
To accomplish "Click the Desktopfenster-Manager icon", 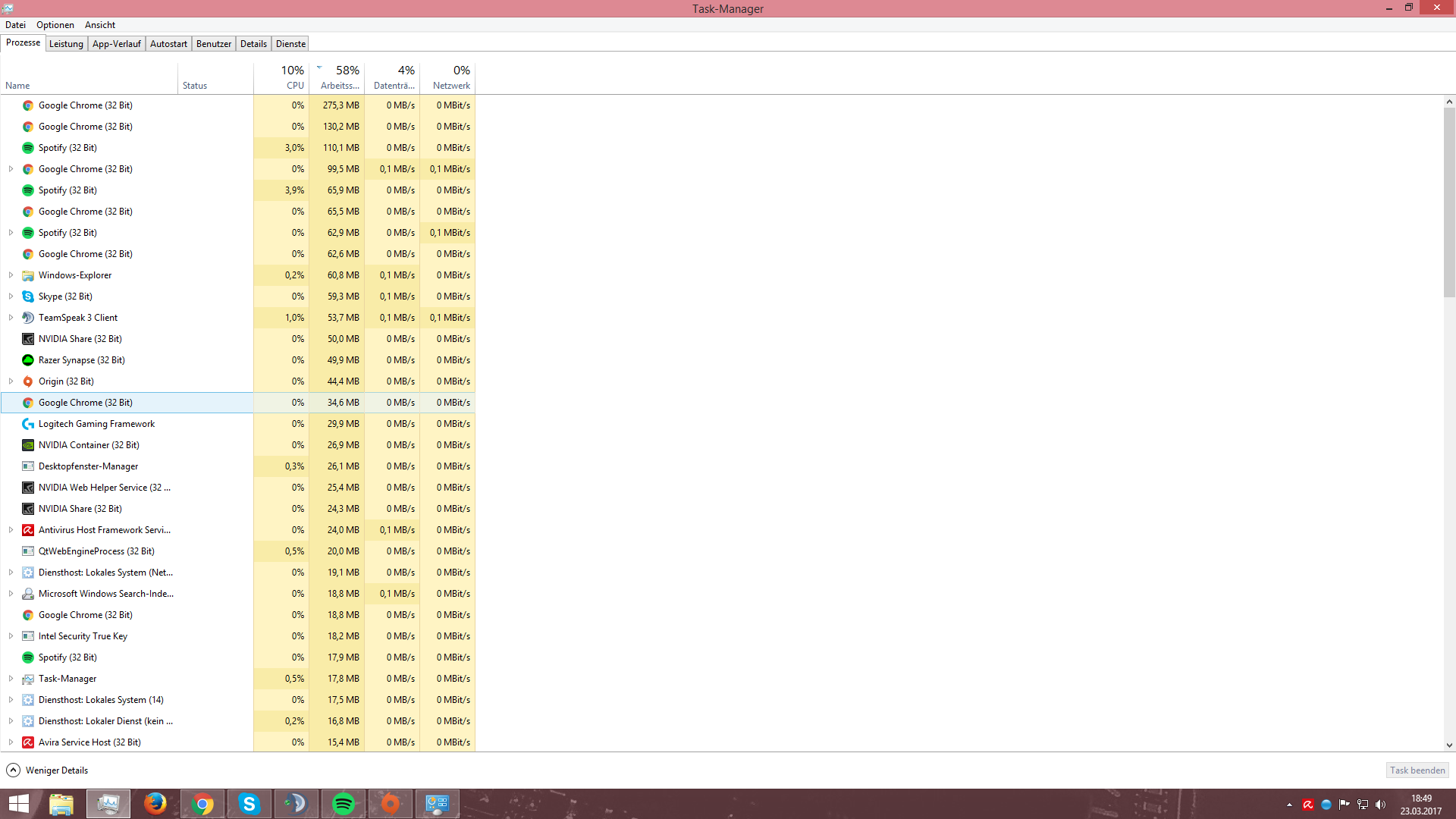I will click(28, 466).
